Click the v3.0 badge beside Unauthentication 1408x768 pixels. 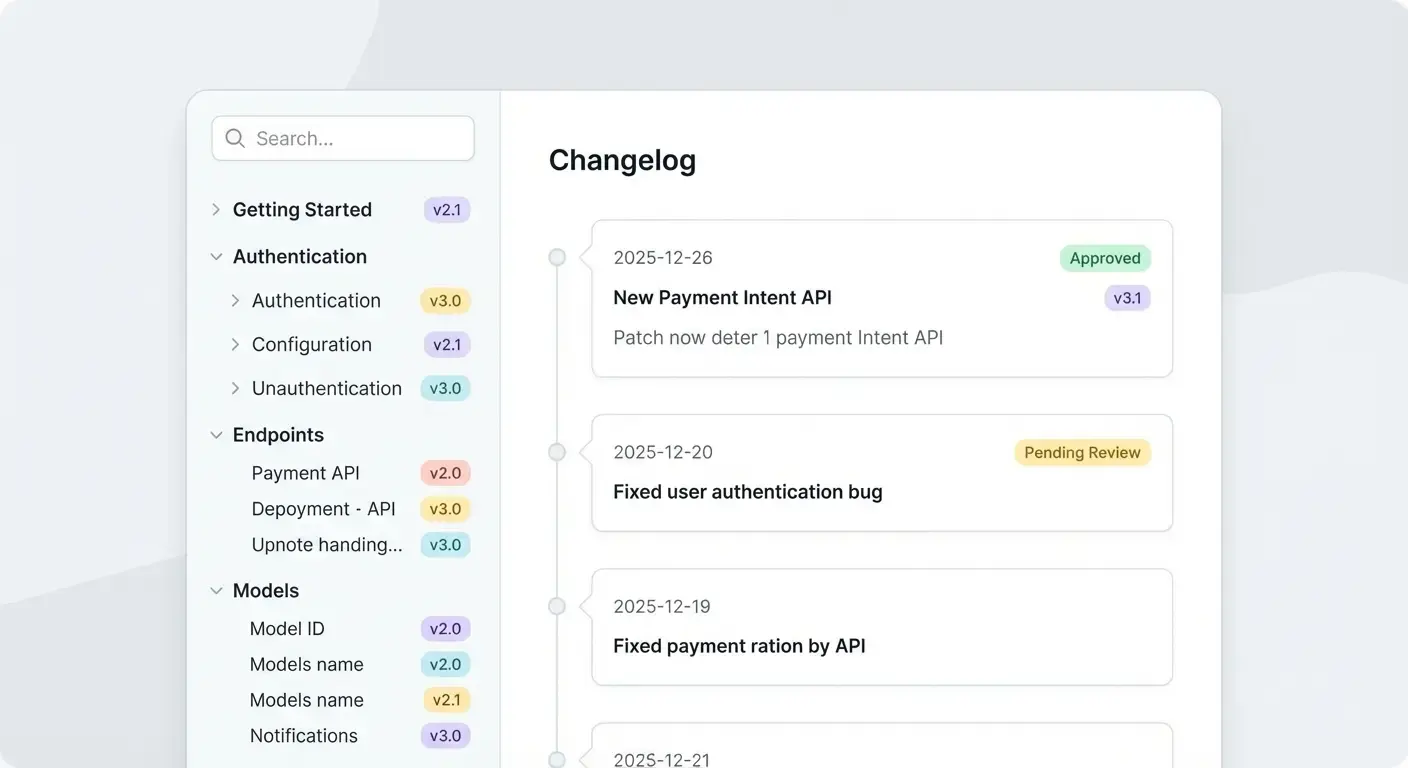click(x=445, y=388)
